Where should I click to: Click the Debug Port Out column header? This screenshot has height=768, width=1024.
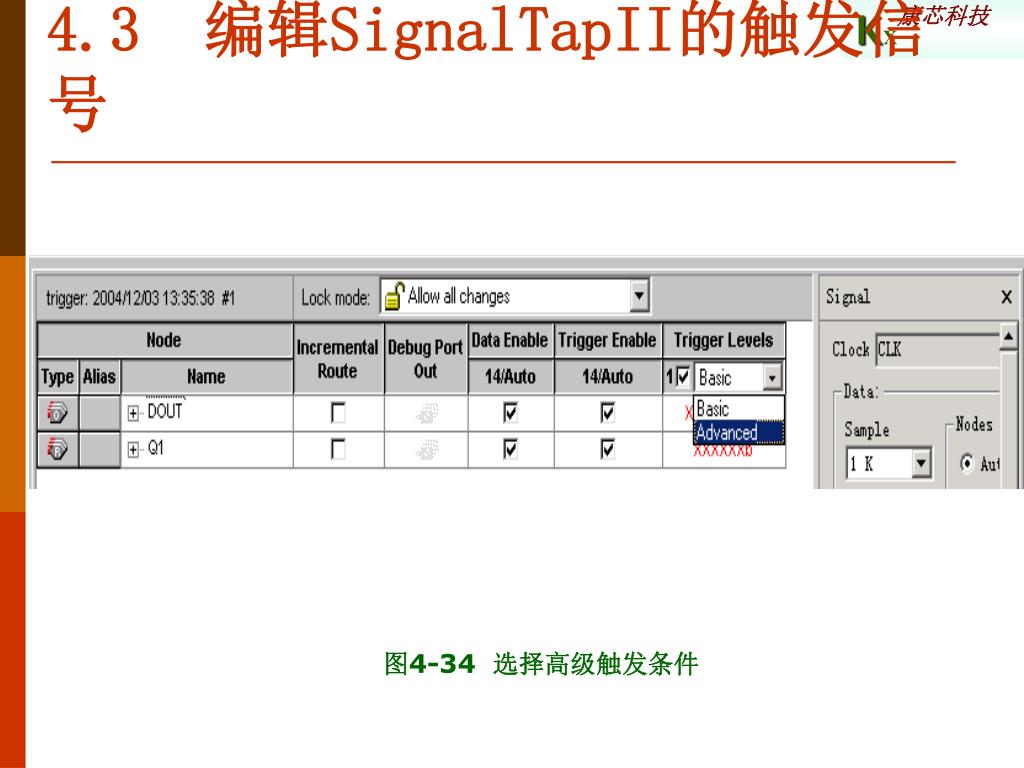pos(425,359)
